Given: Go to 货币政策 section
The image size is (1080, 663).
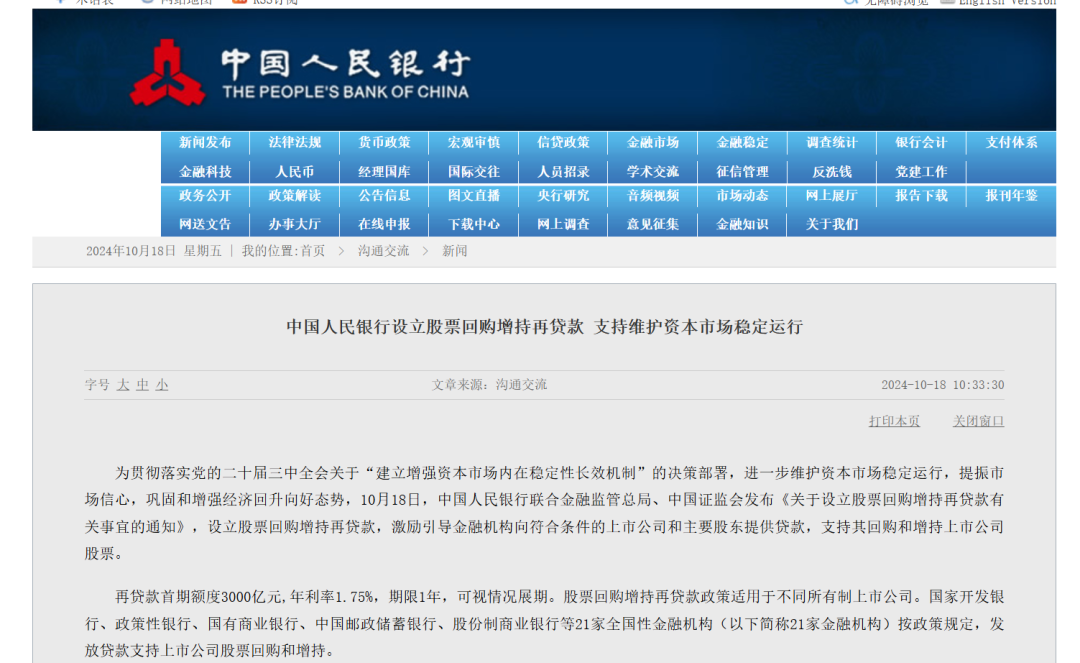Looking at the screenshot, I should 384,143.
